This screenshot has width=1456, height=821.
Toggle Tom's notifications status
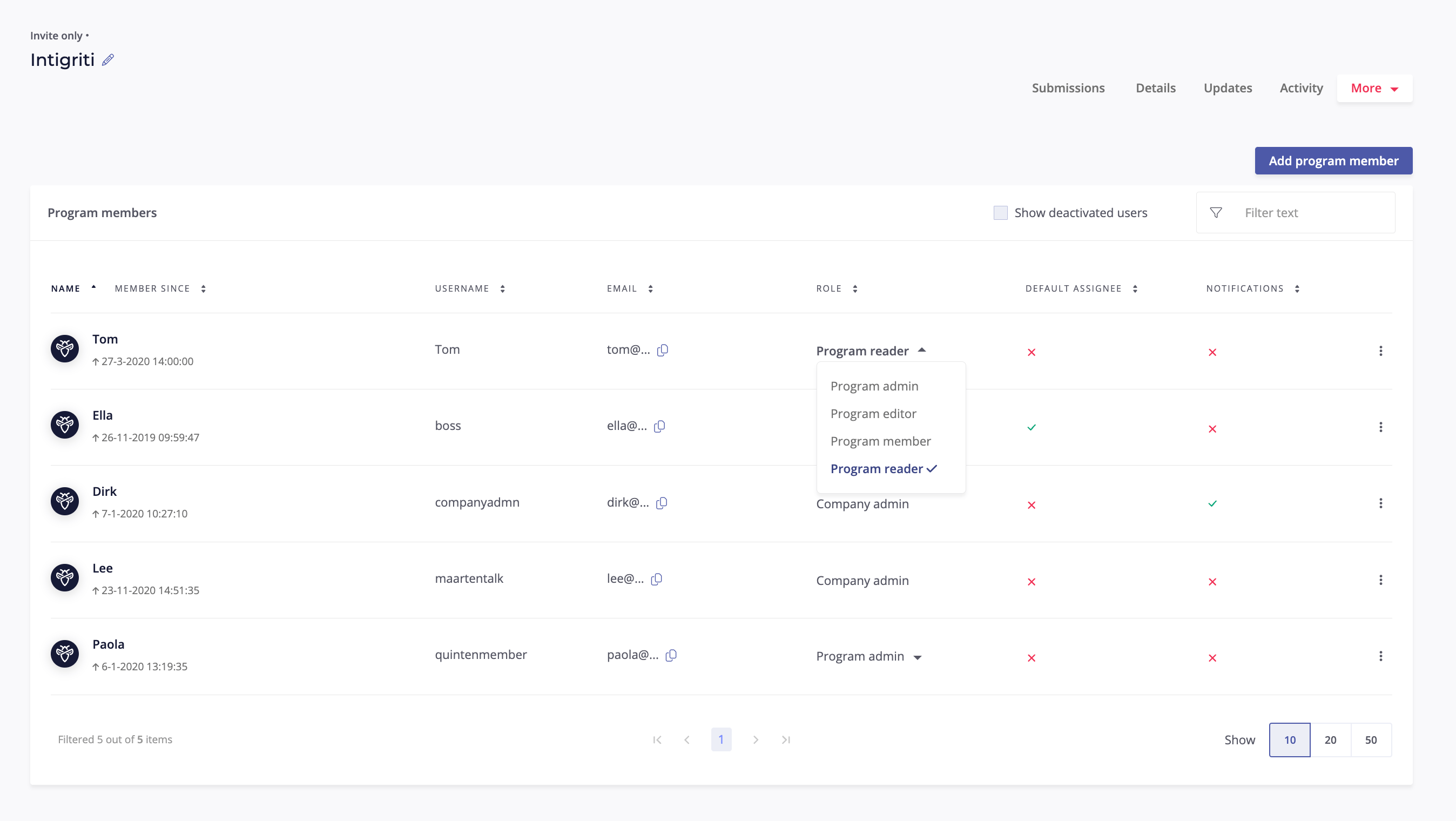[1212, 352]
